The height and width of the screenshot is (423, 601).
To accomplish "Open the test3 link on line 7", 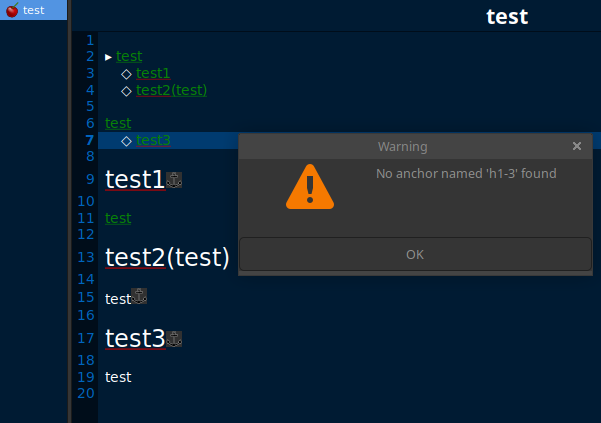I will [x=153, y=140].
